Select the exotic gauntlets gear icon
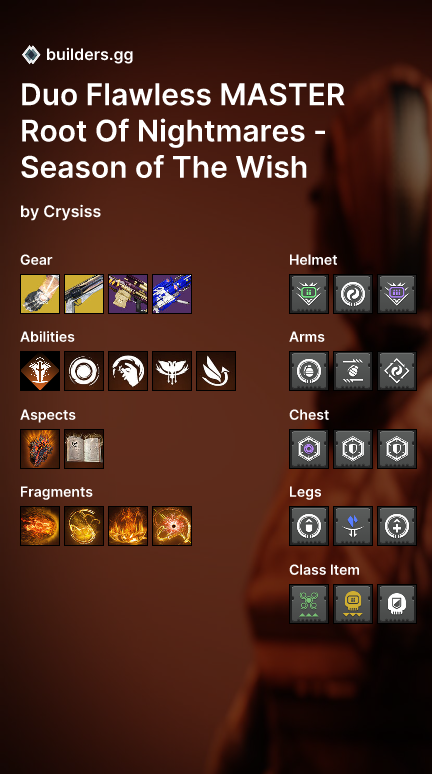 click(x=40, y=294)
